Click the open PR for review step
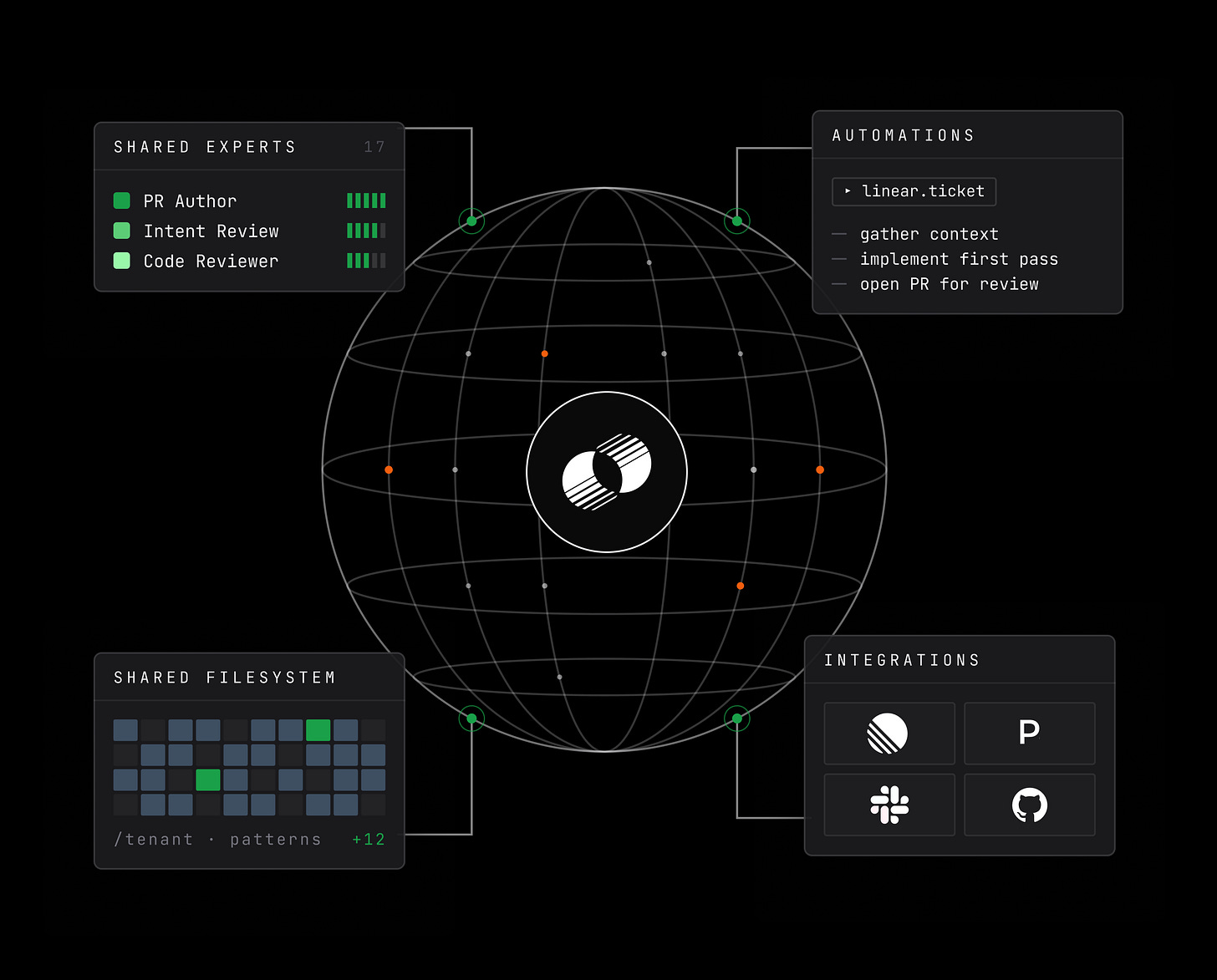This screenshot has height=980, width=1217. (950, 285)
